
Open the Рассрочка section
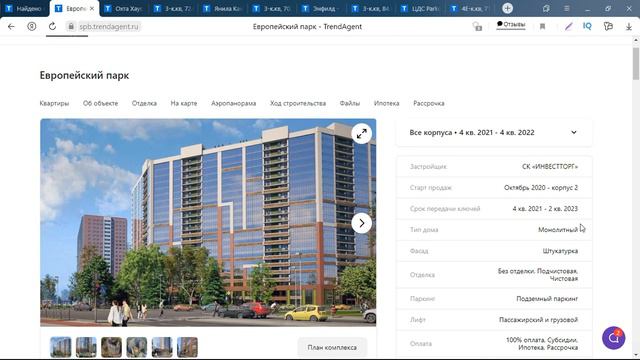pyautogui.click(x=429, y=103)
